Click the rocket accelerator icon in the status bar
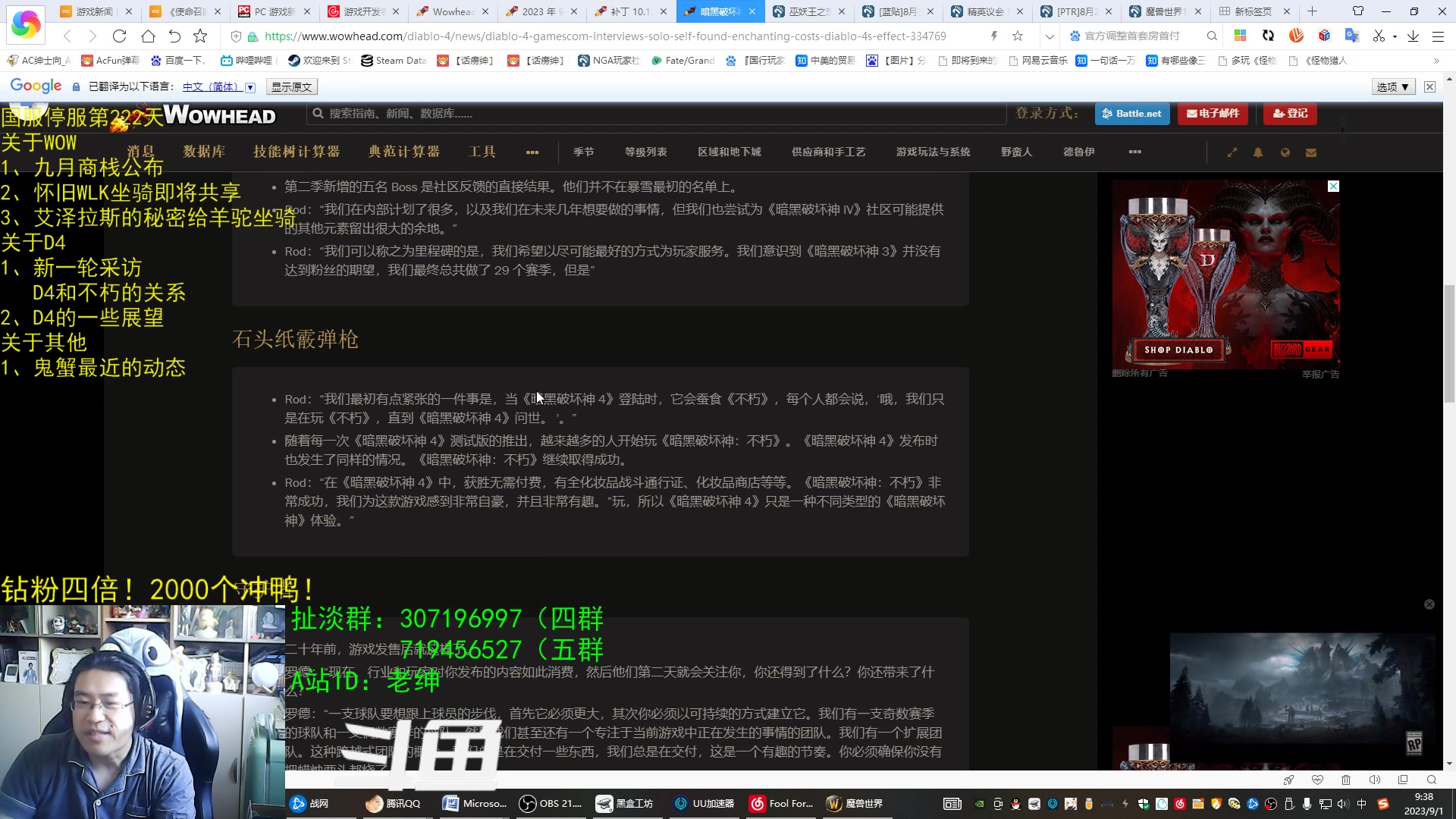1456x819 pixels. (x=1288, y=780)
